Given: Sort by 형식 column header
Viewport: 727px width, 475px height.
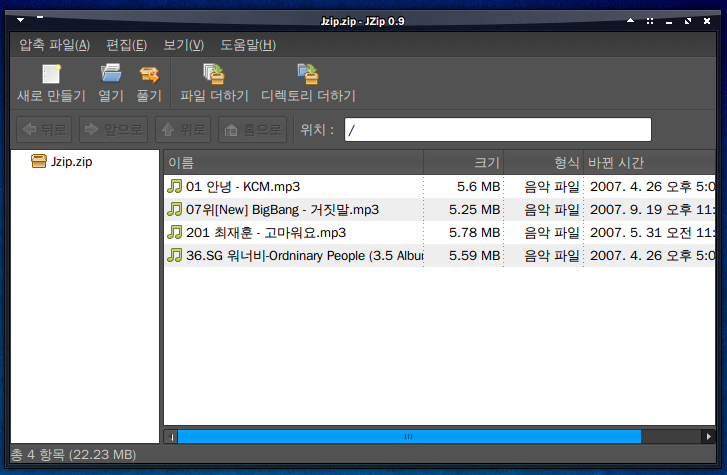Looking at the screenshot, I should click(543, 162).
